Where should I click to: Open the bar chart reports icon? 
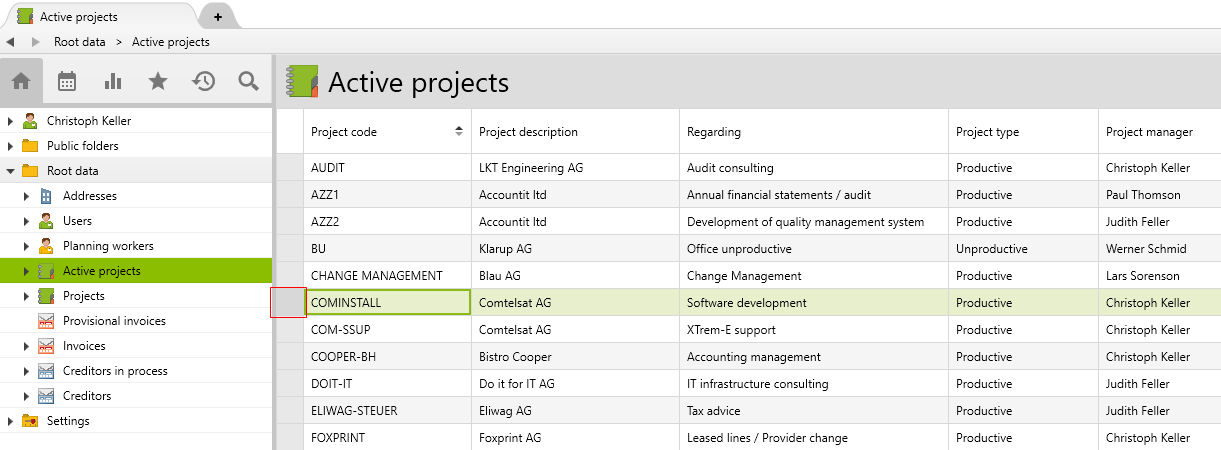click(x=113, y=81)
